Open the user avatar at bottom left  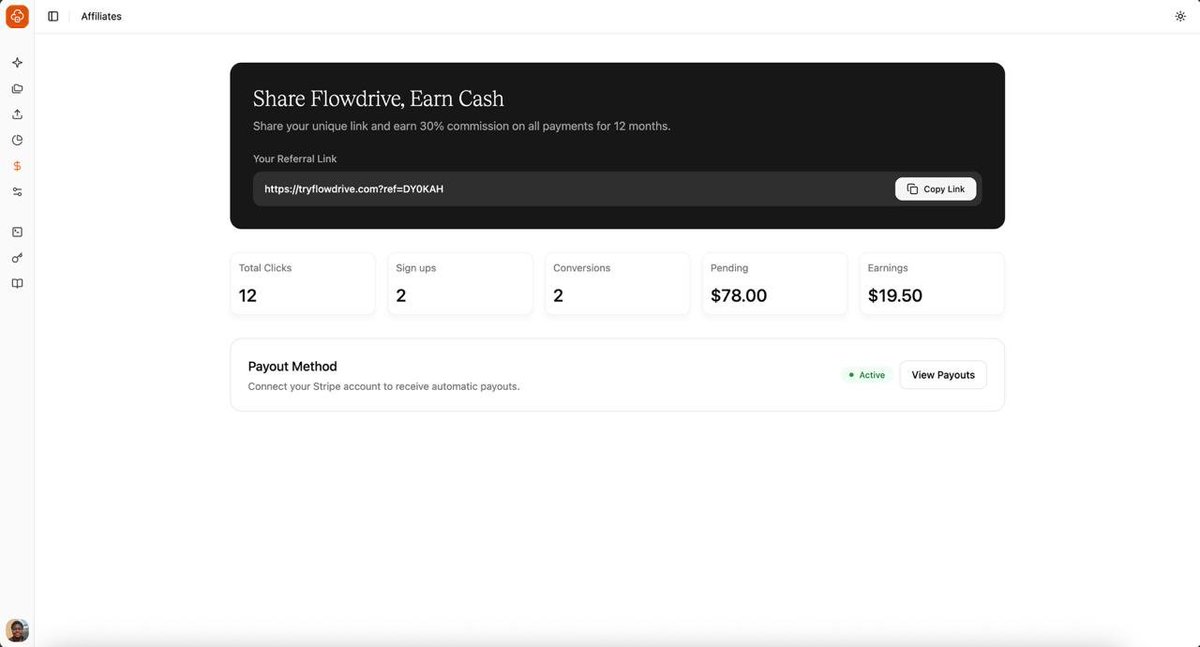pos(17,630)
